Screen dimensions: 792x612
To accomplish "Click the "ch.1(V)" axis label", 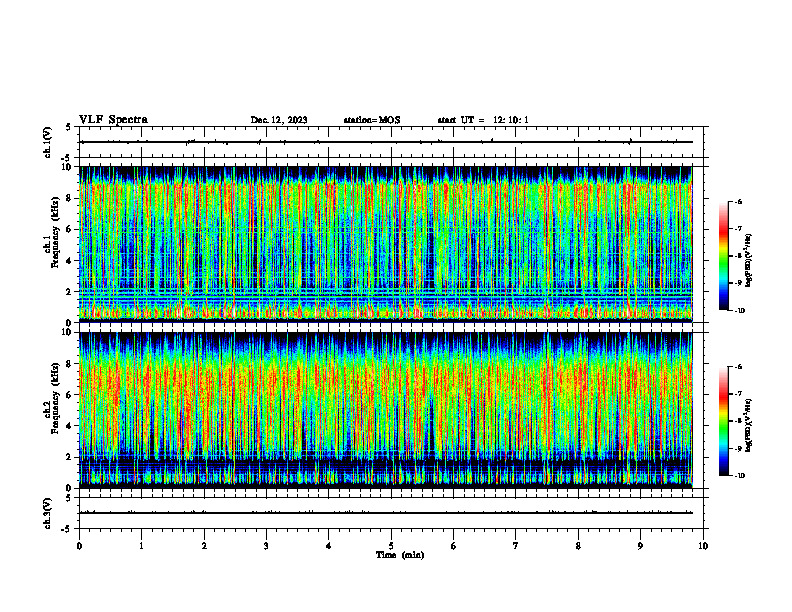I will 48,142.
